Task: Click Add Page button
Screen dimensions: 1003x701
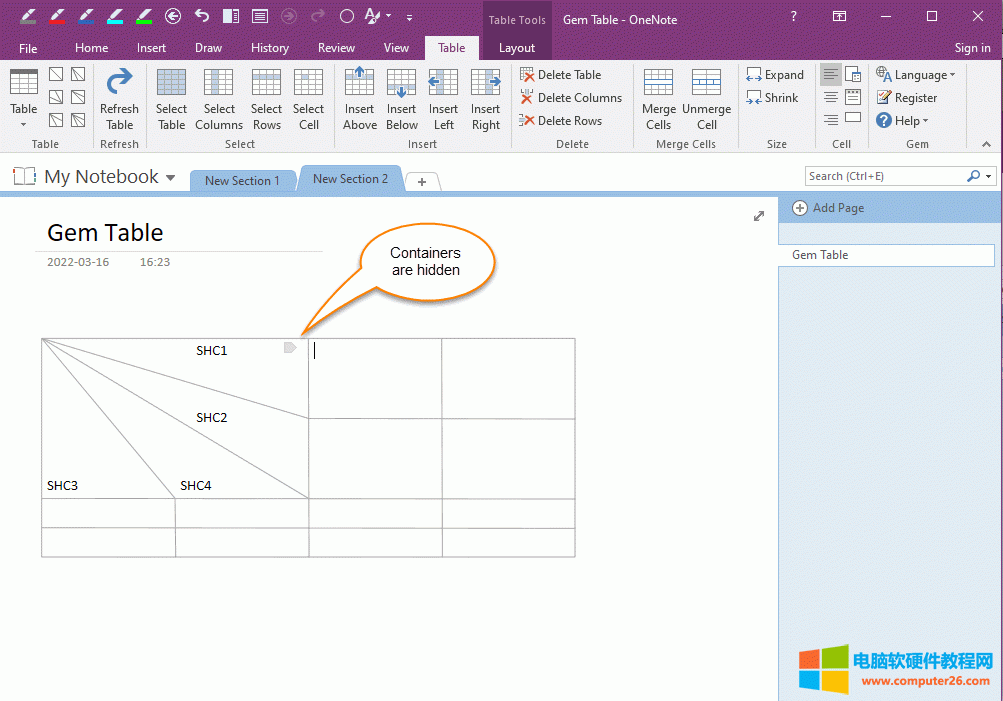Action: click(828, 208)
